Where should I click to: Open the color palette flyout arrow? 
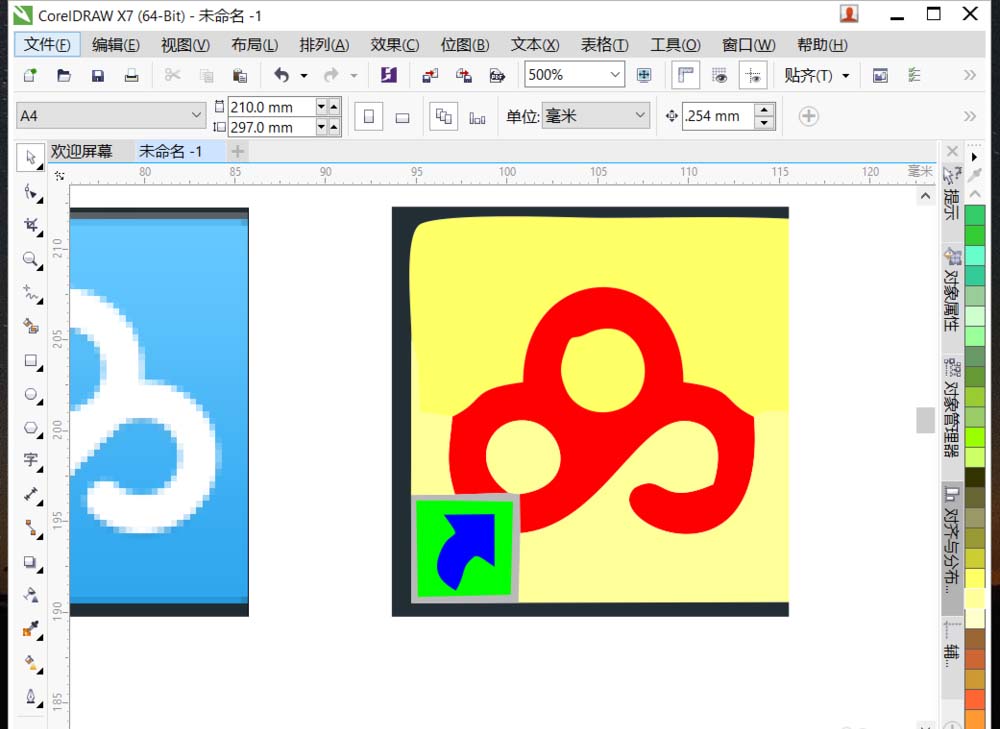974,157
